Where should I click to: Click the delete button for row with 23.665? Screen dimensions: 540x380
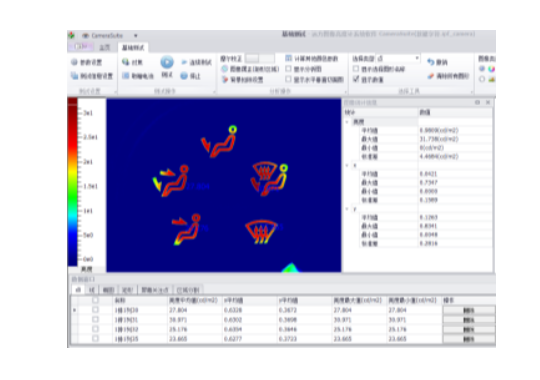coord(469,339)
